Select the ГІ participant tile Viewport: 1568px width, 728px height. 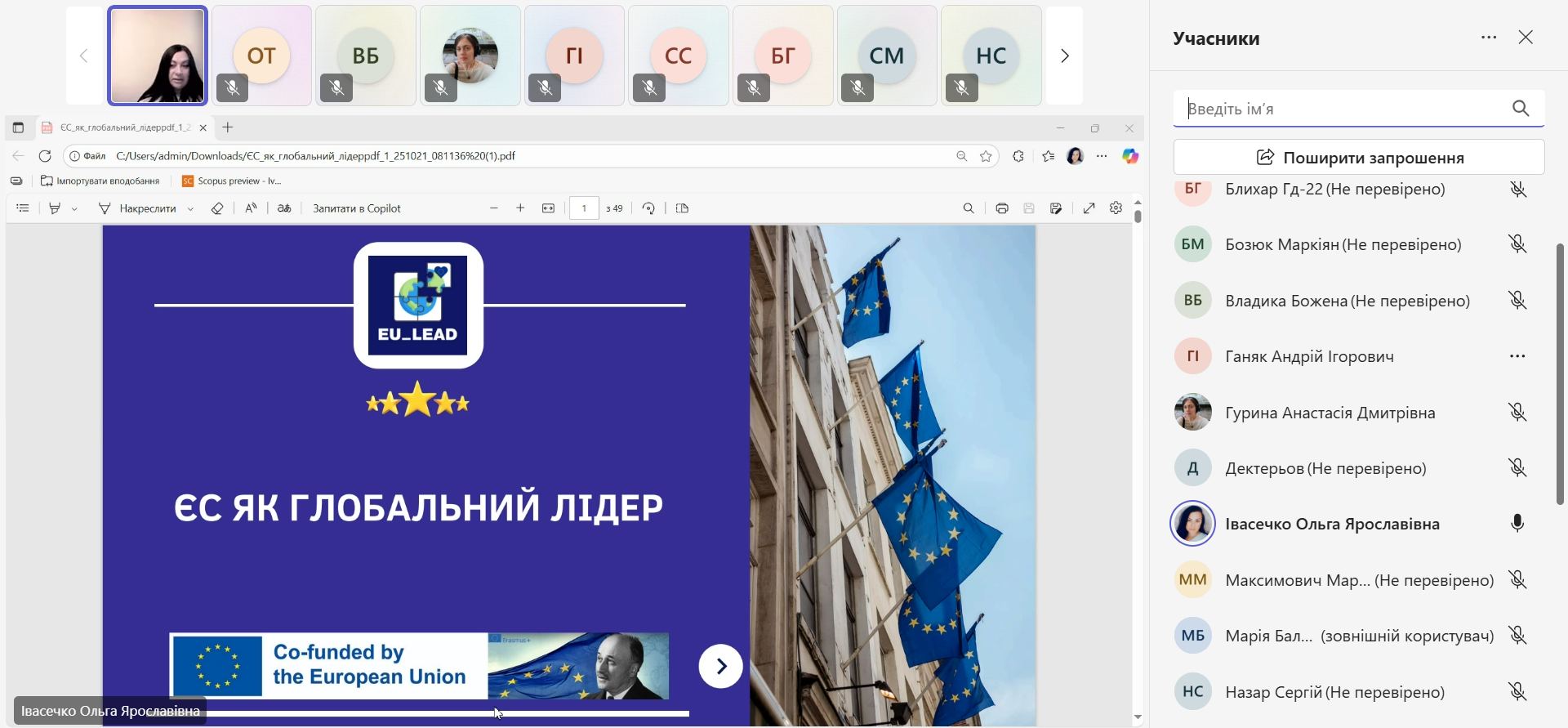pyautogui.click(x=574, y=56)
